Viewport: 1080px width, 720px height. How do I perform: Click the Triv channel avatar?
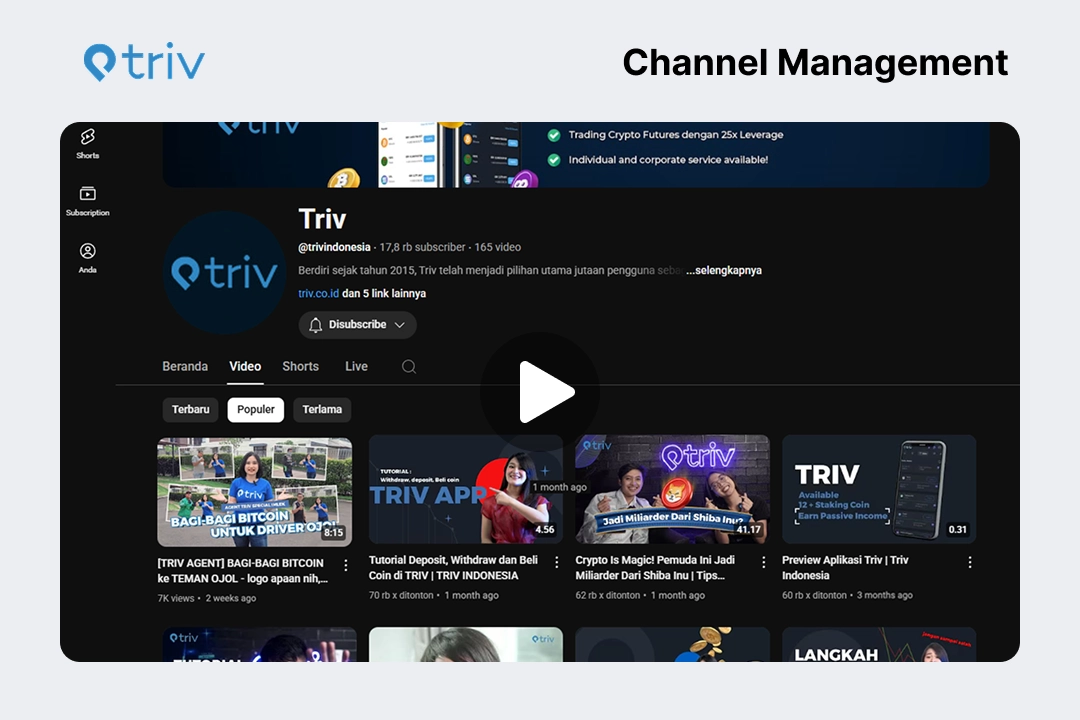click(x=224, y=273)
